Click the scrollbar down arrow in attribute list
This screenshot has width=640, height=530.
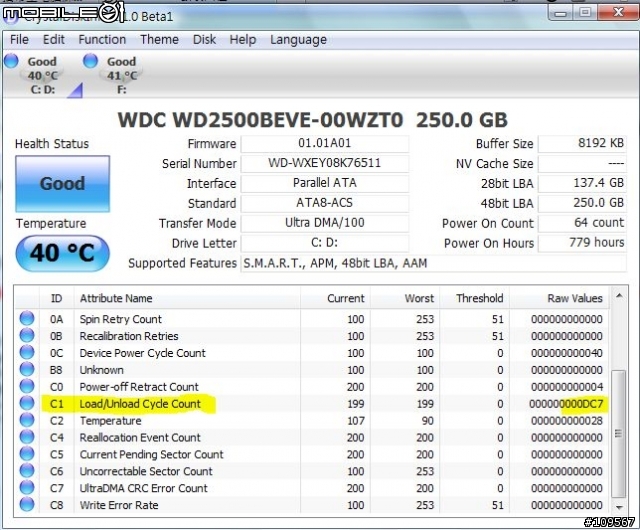coord(619,508)
